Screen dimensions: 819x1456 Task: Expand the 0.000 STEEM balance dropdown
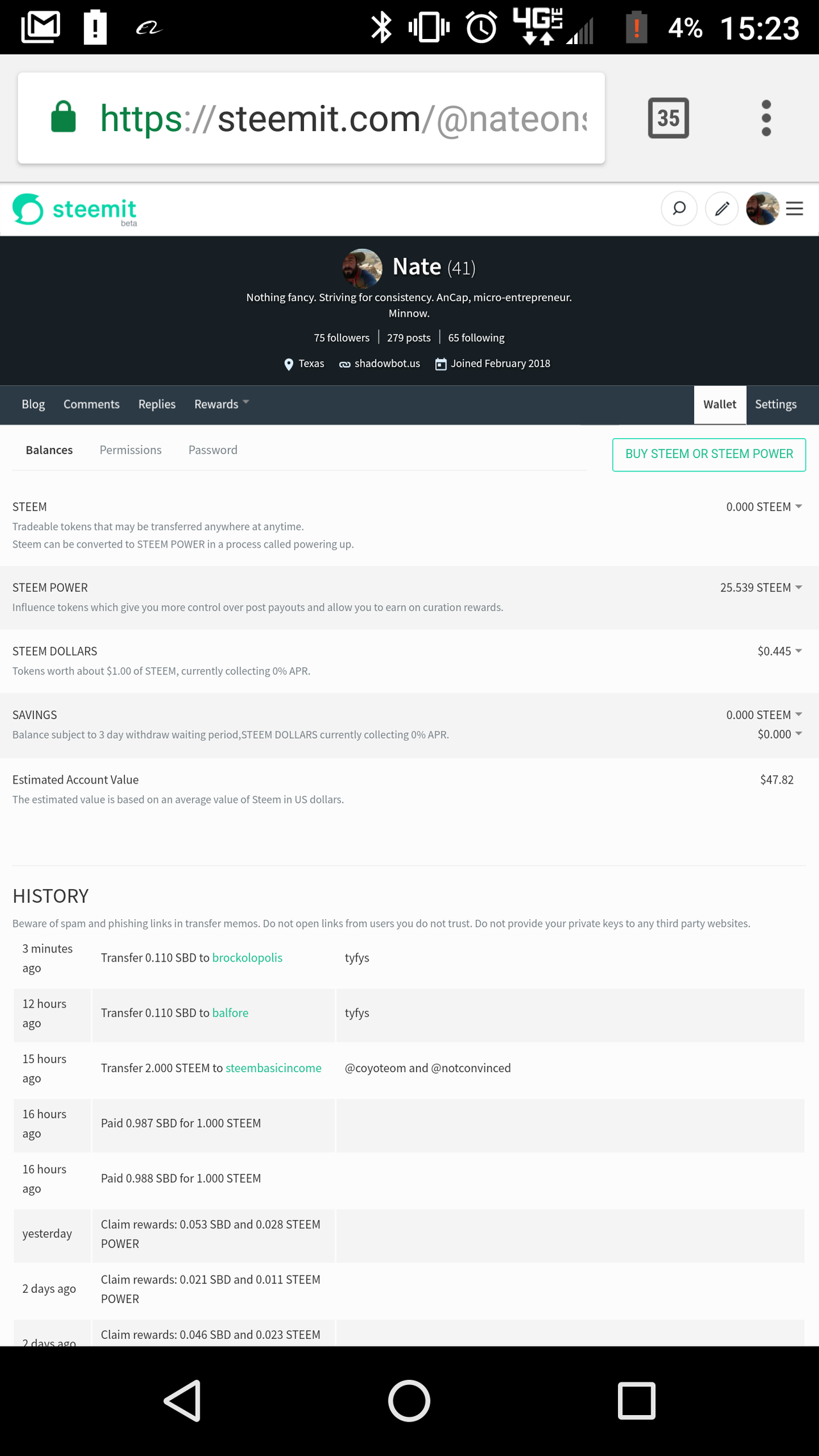[764, 507]
